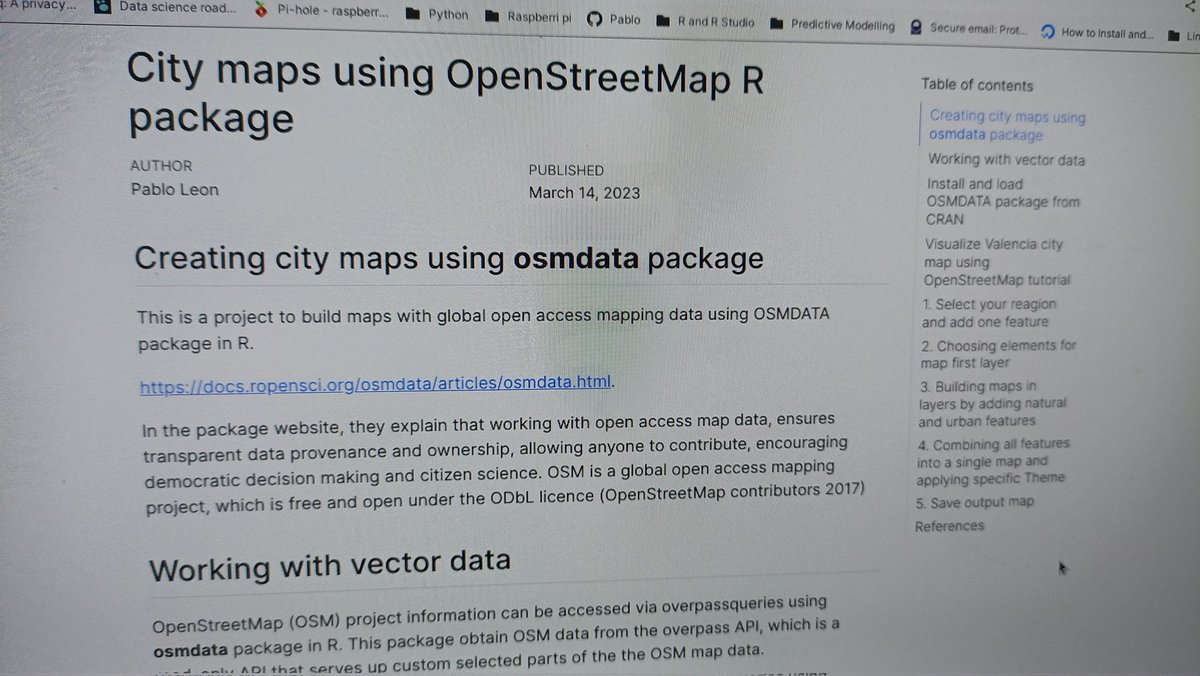Screen dimensions: 1200x676
Task: Follow the osmdata.html documentation hyperlink
Action: coord(374,386)
